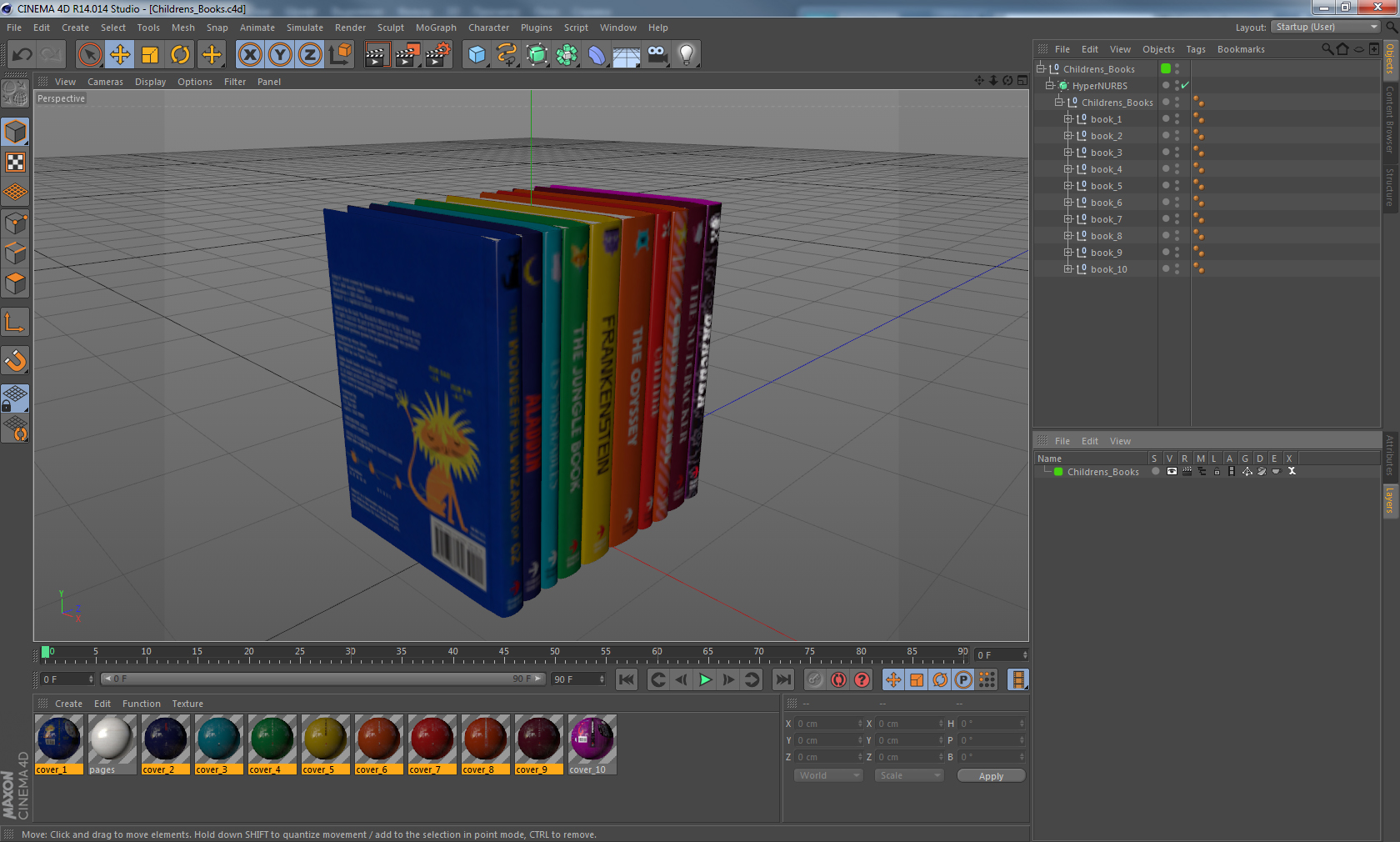This screenshot has width=1400, height=842.
Task: Collapse top Childrens_Books null
Action: pos(1040,69)
